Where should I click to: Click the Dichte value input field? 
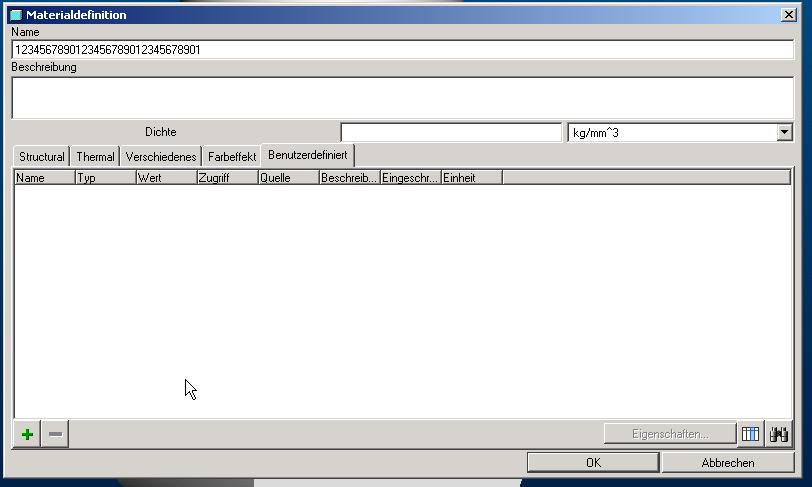[451, 133]
